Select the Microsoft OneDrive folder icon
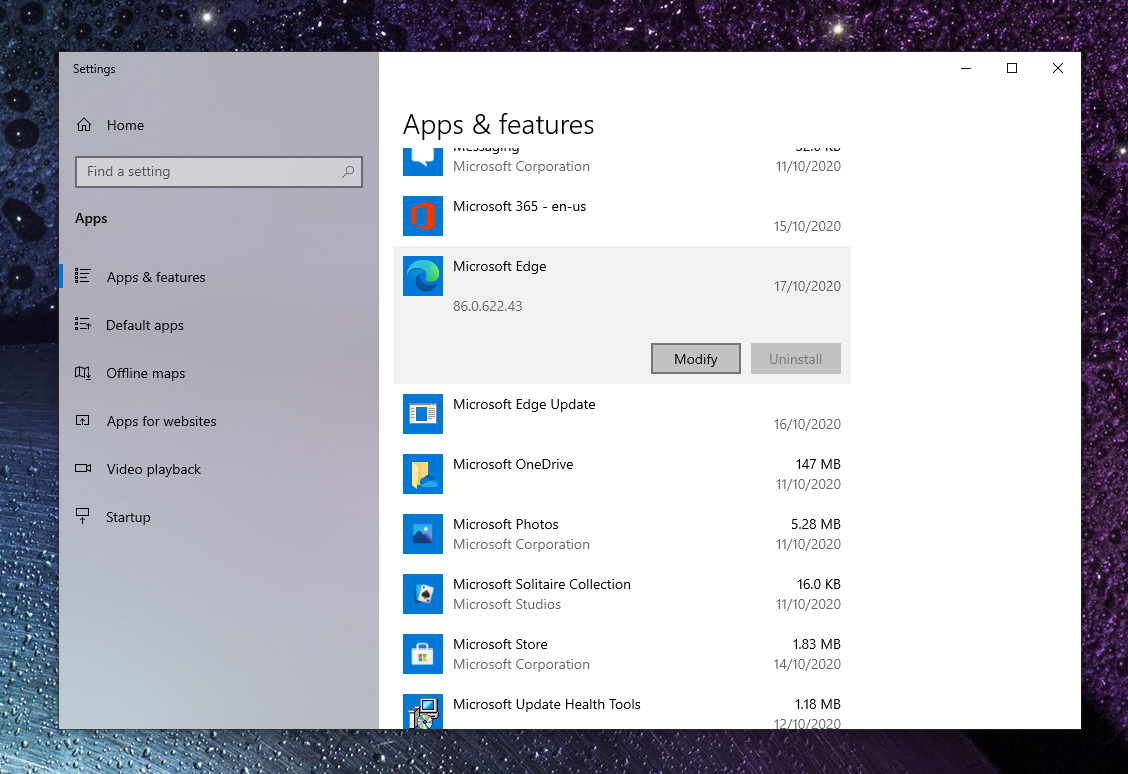Image resolution: width=1128 pixels, height=774 pixels. click(422, 474)
